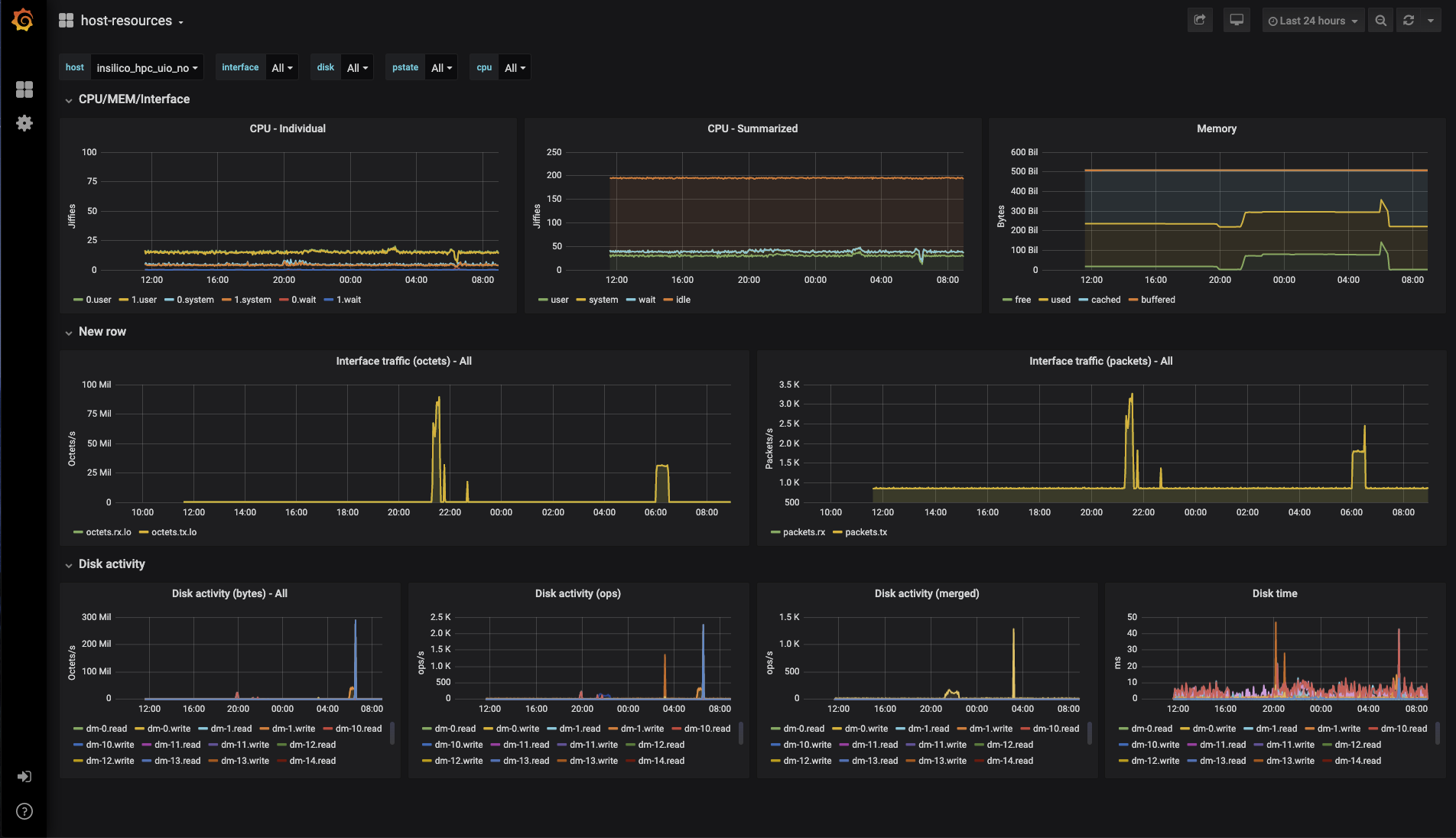Image resolution: width=1456 pixels, height=838 pixels.
Task: Refresh the dashboard with the refresh icon
Action: point(1409,21)
